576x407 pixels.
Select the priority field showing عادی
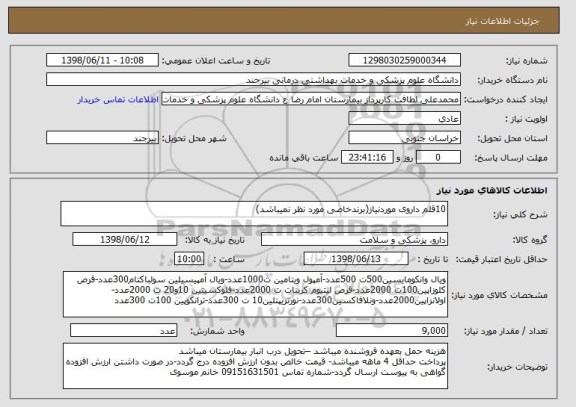pos(404,119)
